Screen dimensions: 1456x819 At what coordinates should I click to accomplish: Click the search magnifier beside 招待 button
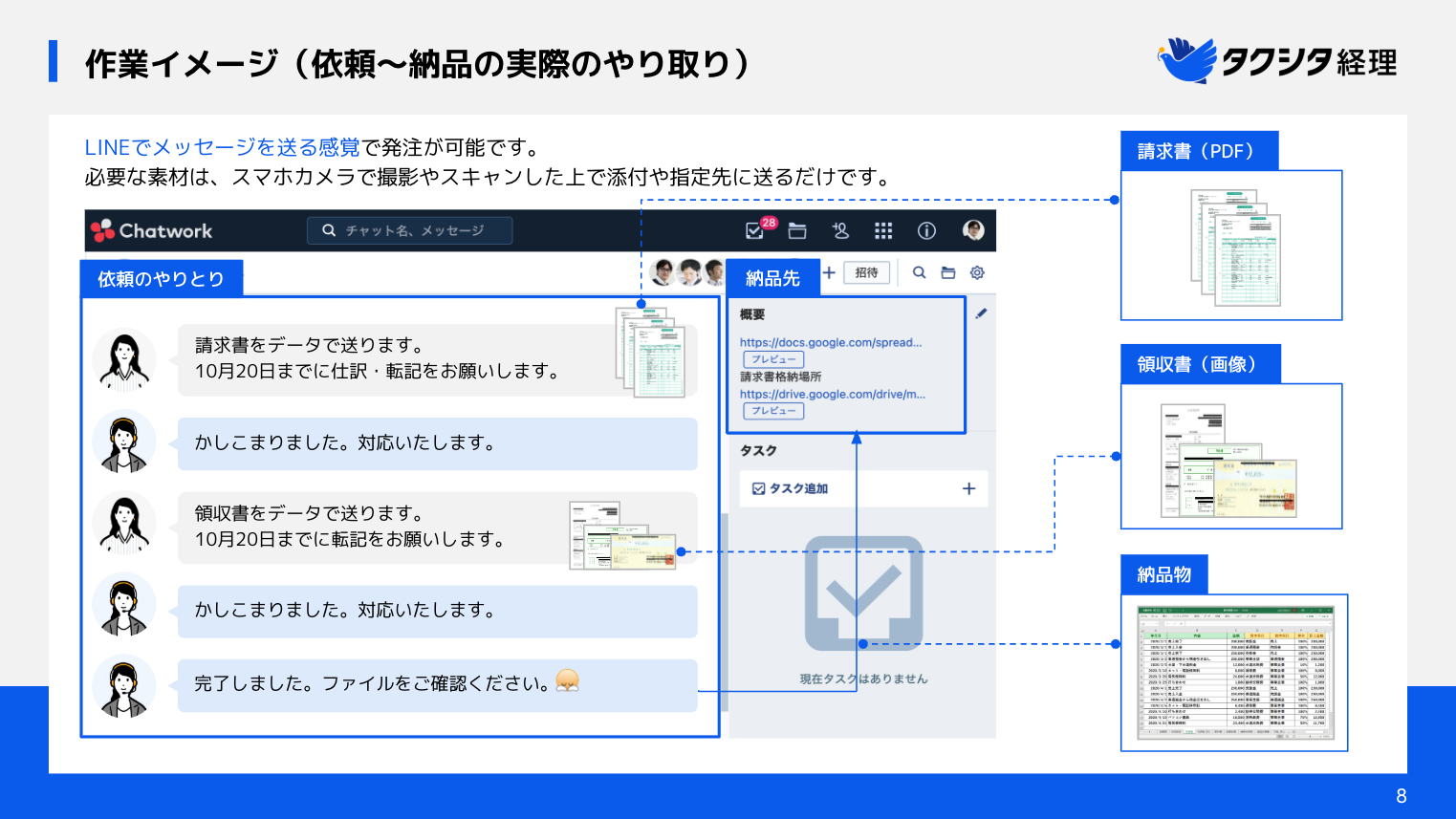[919, 272]
